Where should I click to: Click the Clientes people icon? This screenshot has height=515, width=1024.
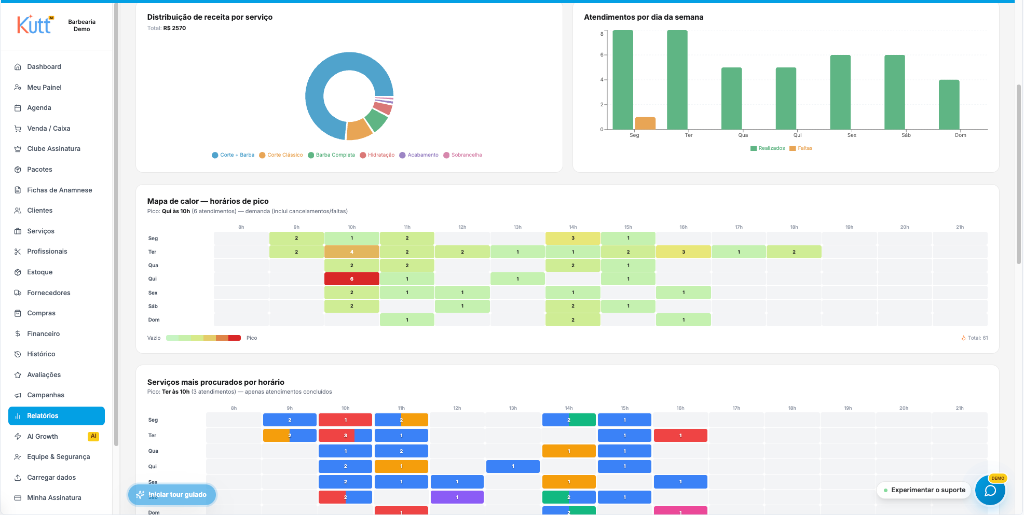pyautogui.click(x=18, y=211)
